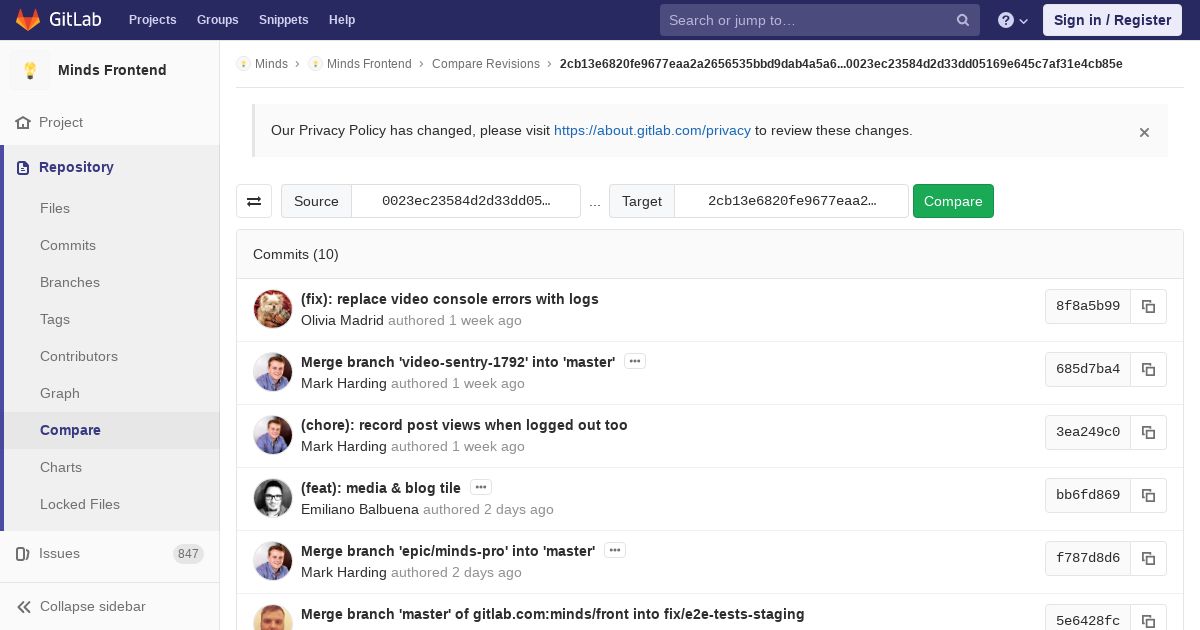
Task: Go to repository Commits
Action: click(68, 245)
